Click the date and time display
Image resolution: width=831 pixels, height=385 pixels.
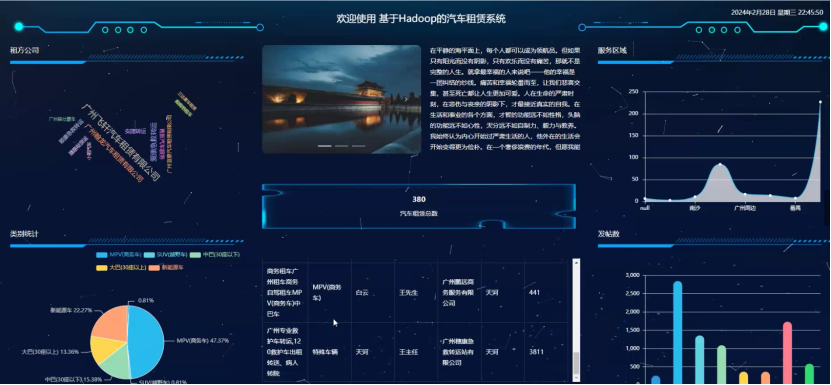pos(776,12)
